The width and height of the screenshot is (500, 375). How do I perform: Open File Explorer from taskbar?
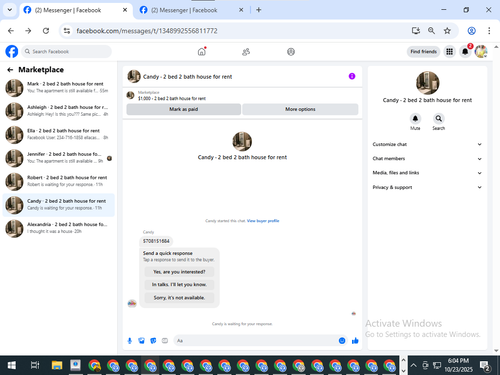(57, 365)
